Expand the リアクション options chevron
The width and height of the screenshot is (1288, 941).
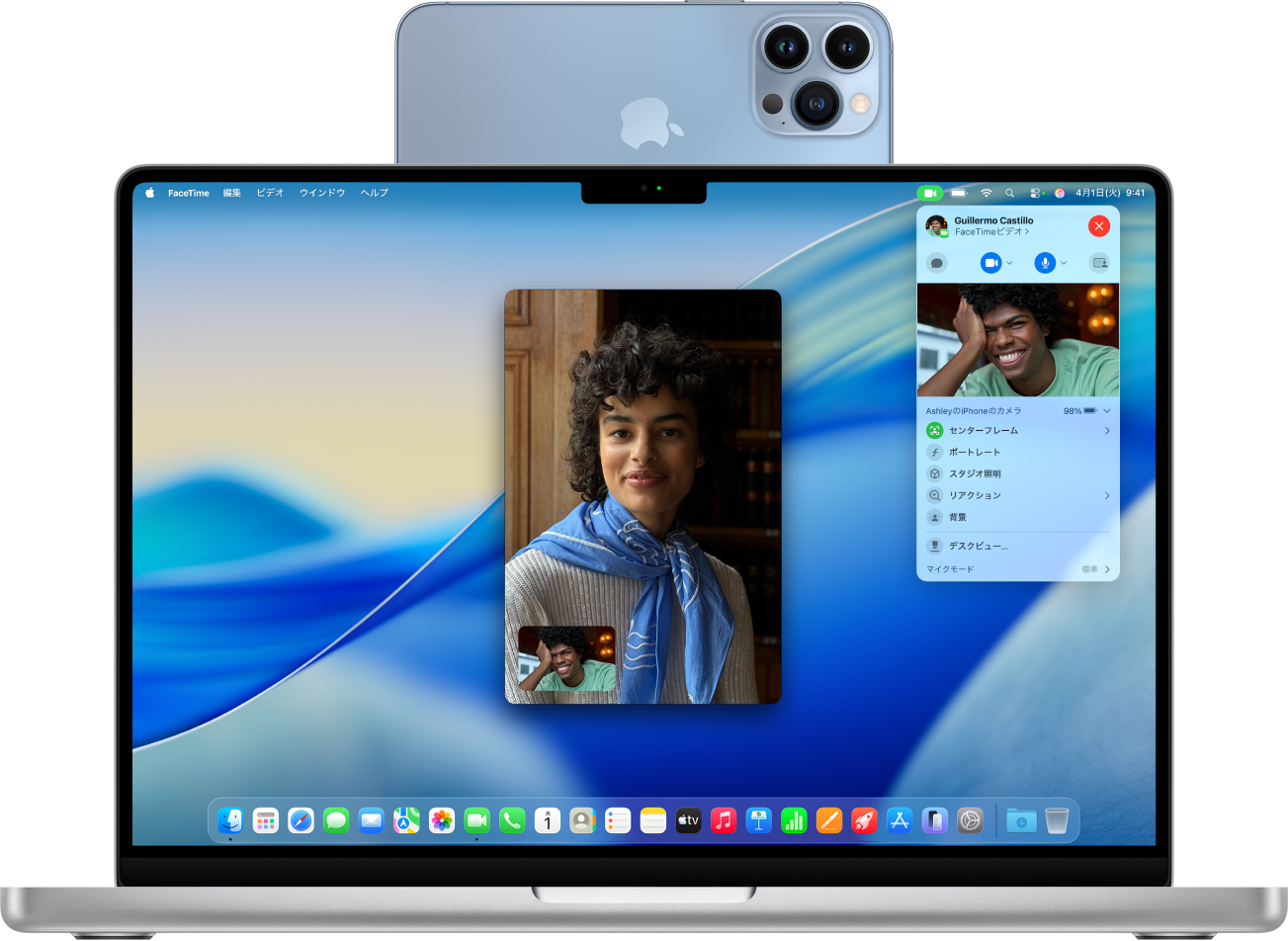[1106, 495]
